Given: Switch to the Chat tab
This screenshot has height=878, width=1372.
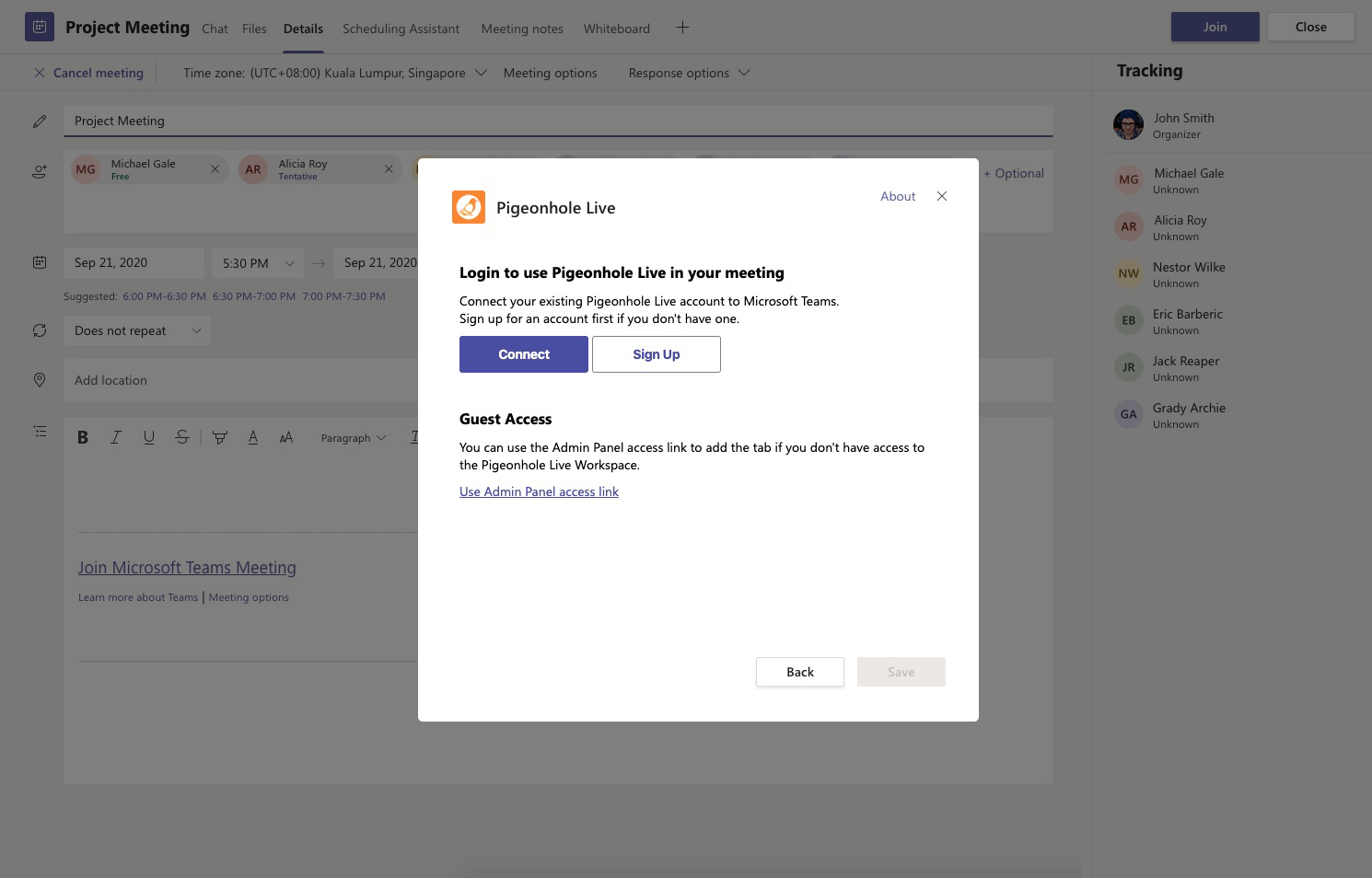Looking at the screenshot, I should pyautogui.click(x=215, y=29).
